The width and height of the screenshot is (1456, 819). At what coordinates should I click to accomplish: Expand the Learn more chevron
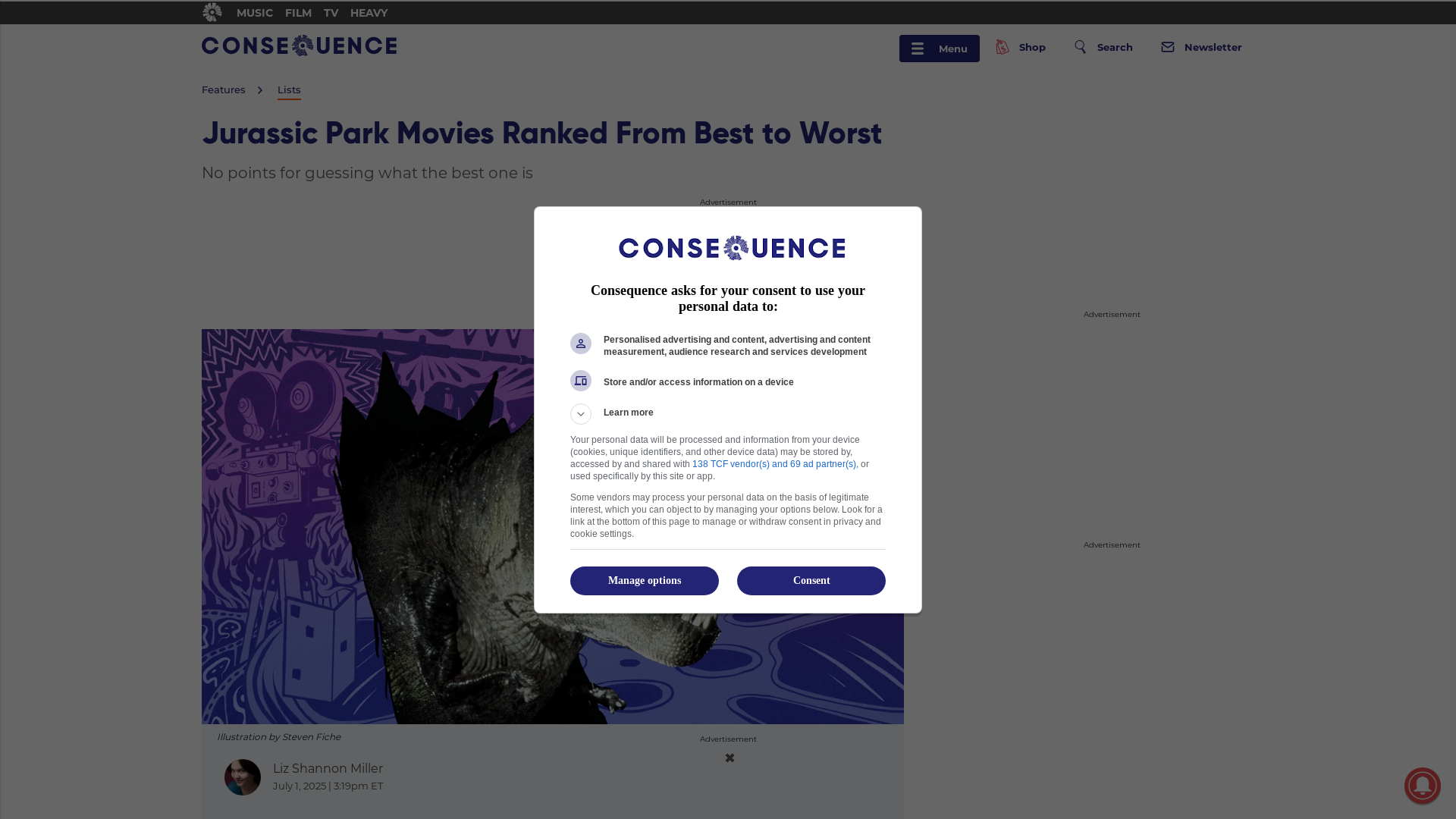[x=581, y=414]
